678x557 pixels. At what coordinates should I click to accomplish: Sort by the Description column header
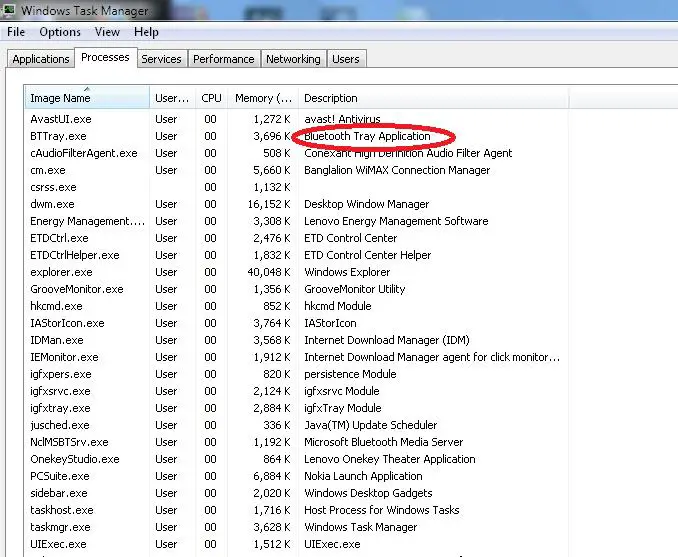[x=433, y=98]
